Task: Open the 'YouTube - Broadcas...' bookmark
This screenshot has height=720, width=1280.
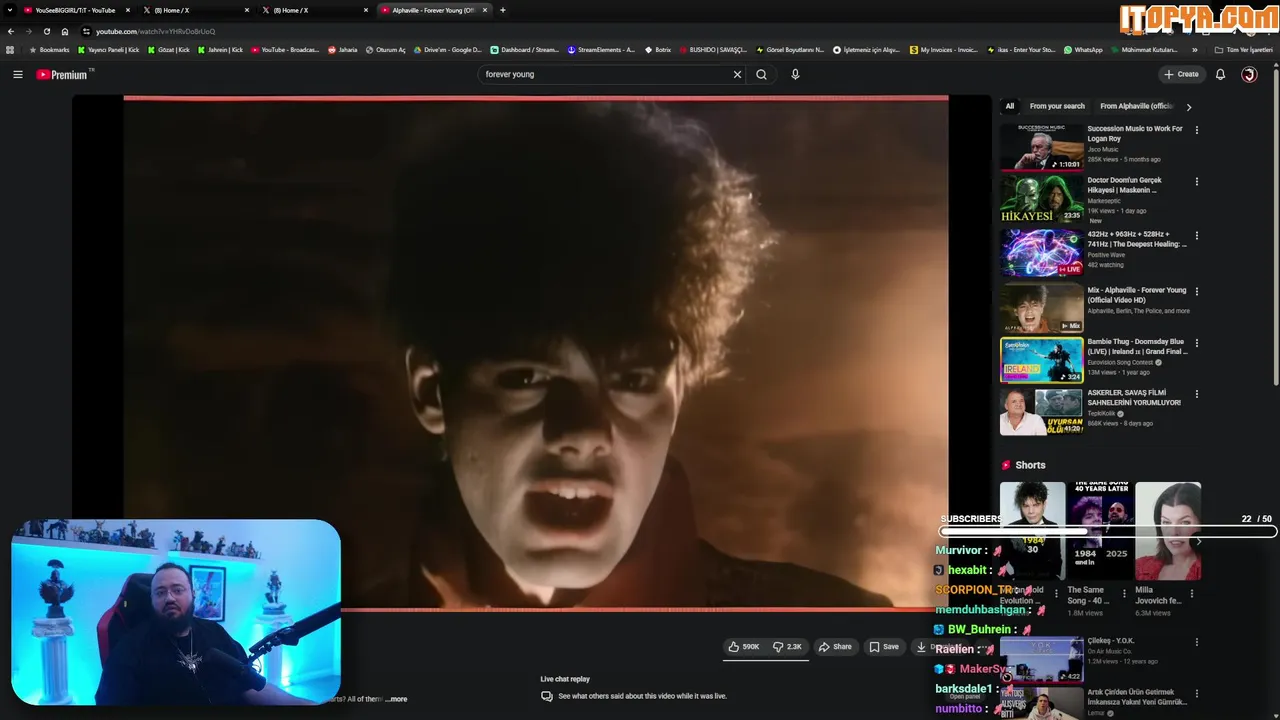Action: point(285,49)
